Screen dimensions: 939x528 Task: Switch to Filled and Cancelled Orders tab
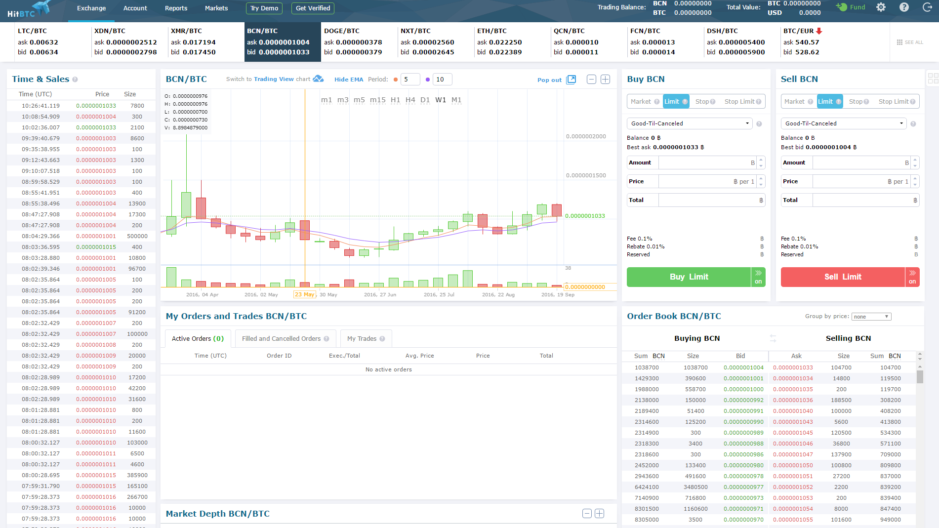(285, 339)
